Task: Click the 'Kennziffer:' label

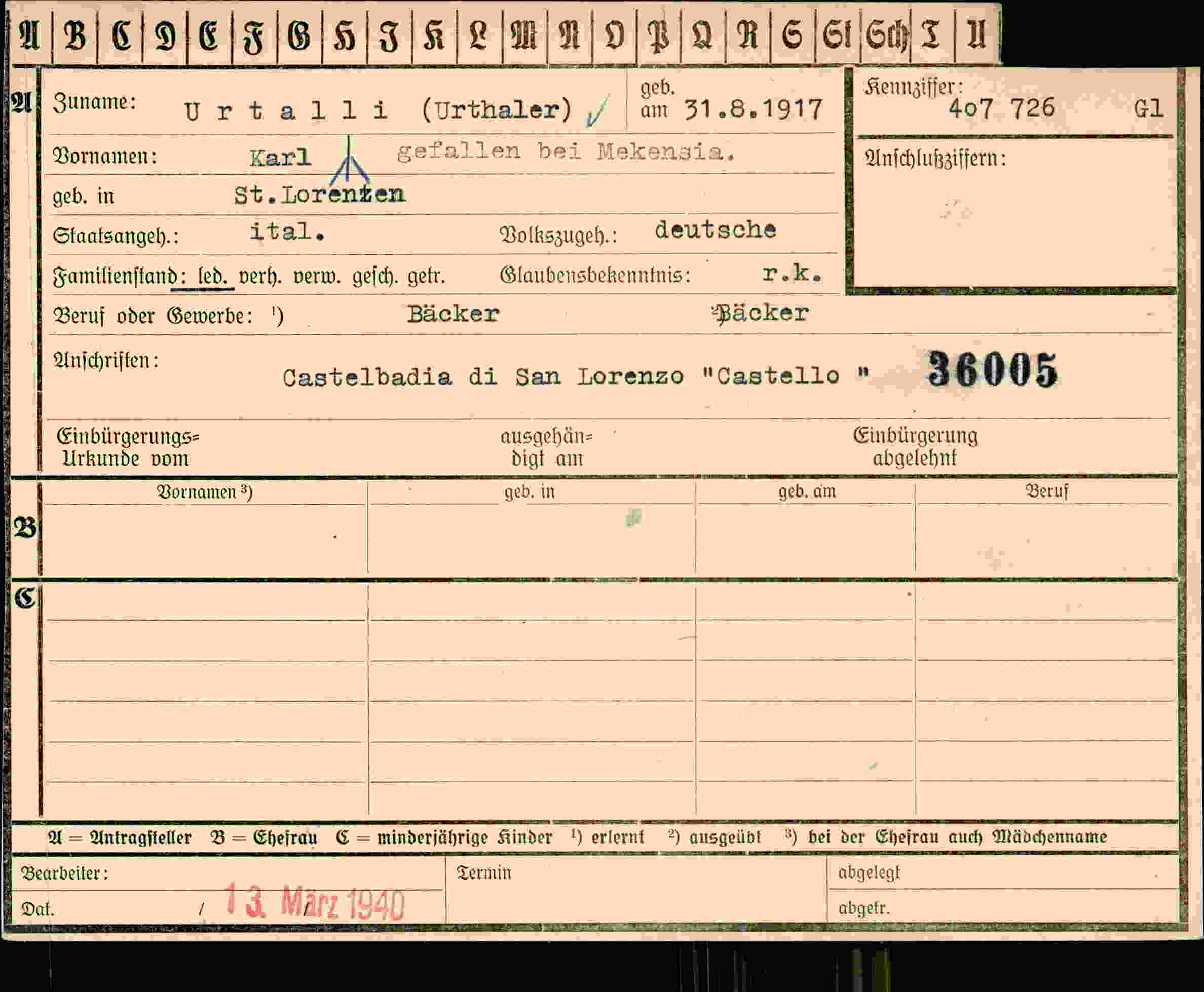Action: [913, 88]
